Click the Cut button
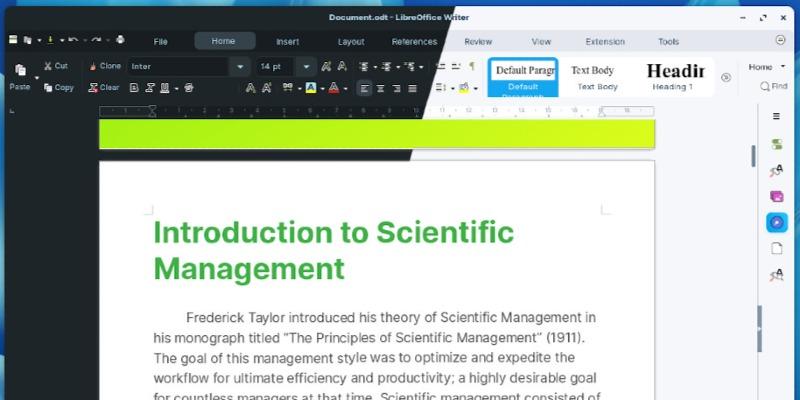Image resolution: width=800 pixels, height=400 pixels. click(x=56, y=66)
